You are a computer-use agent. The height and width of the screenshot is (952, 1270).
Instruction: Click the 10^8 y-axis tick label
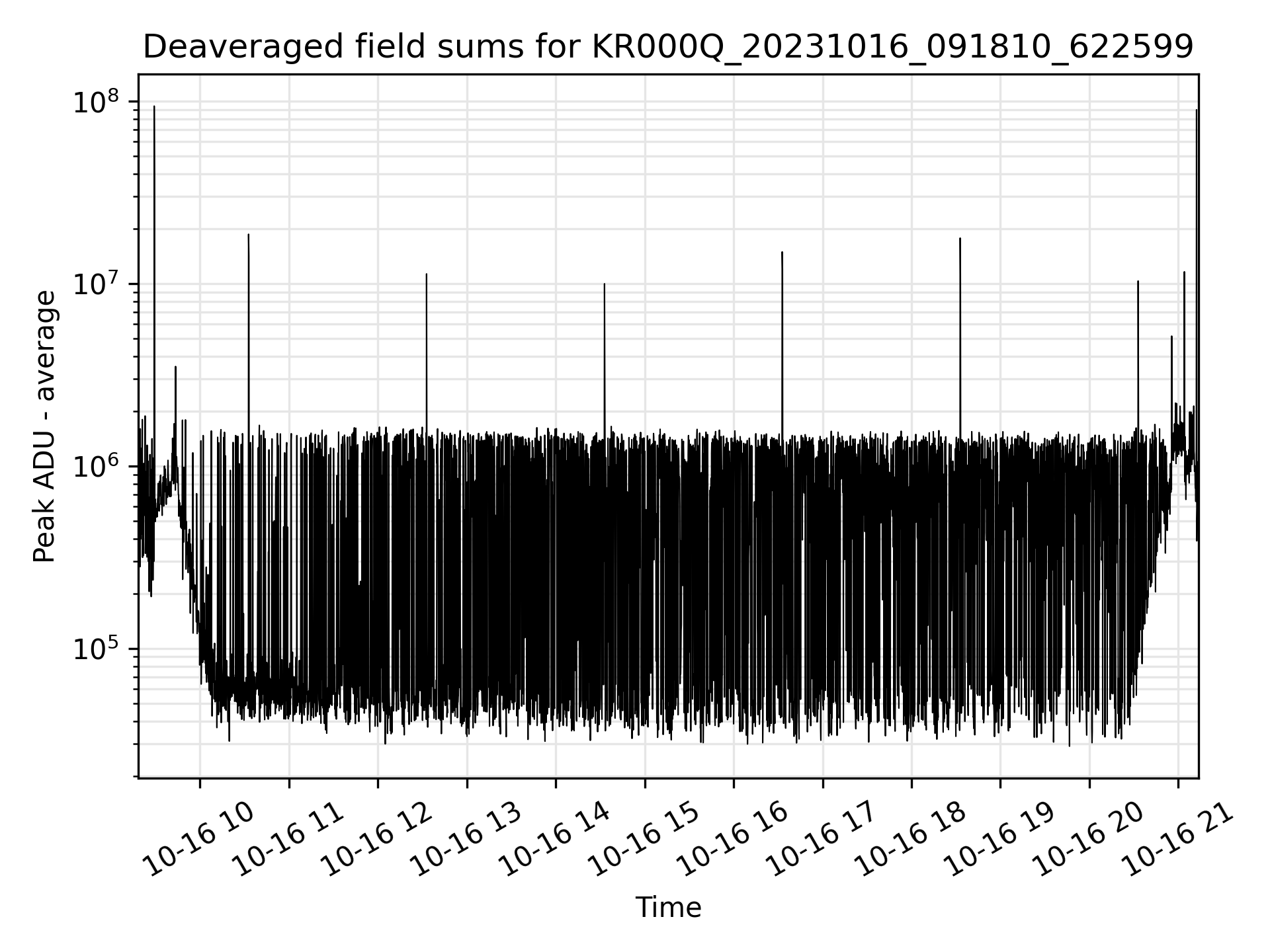point(97,102)
